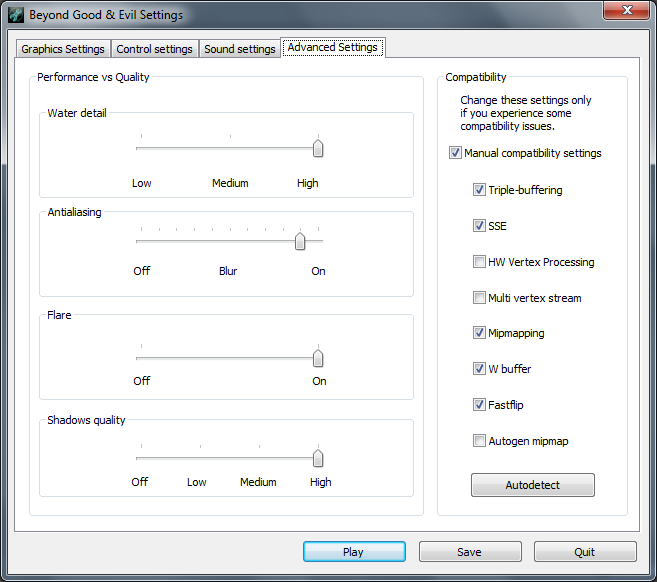This screenshot has height=582, width=657.
Task: Click the Beyond Good & Evil title bar icon
Action: tap(16, 15)
